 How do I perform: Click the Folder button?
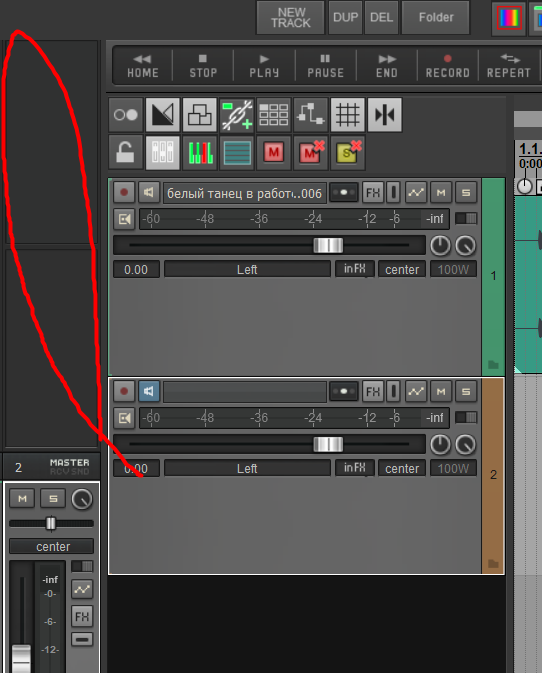[x=436, y=18]
